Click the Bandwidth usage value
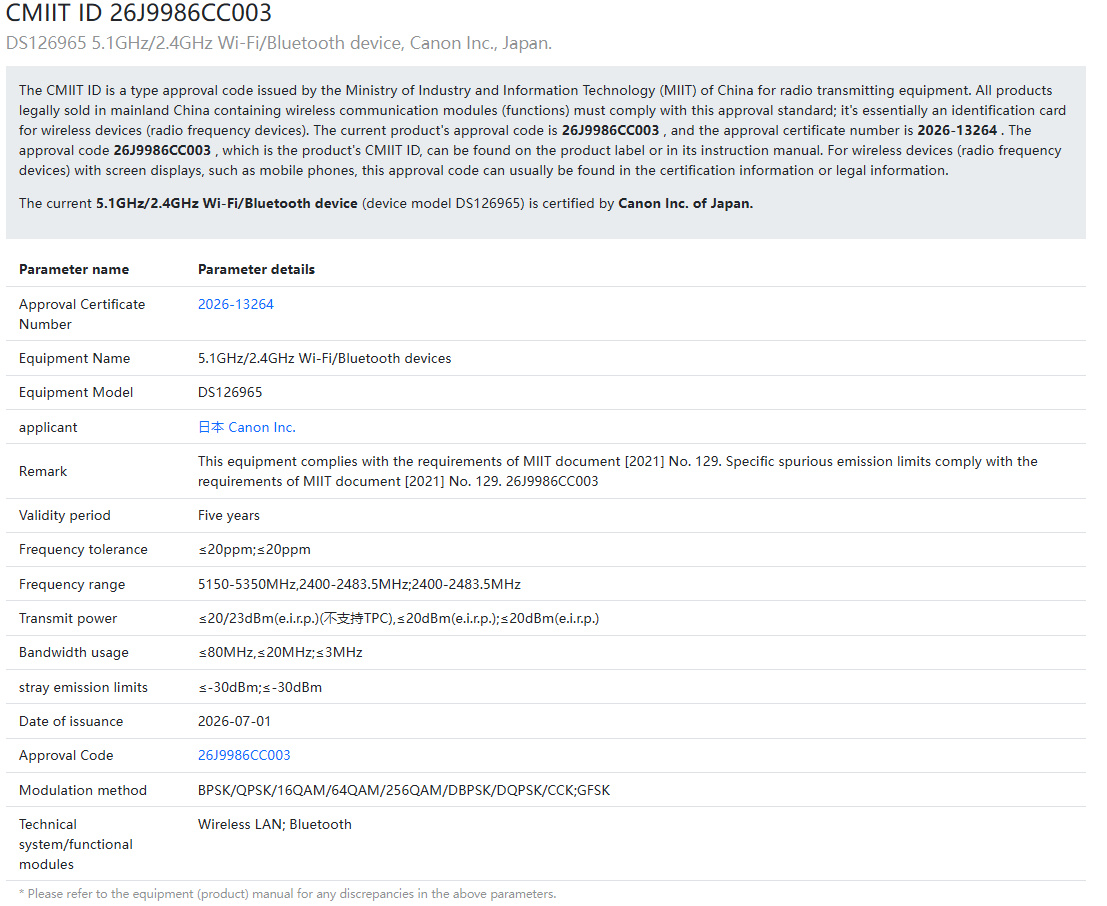Viewport: 1107px width, 906px height. [280, 652]
